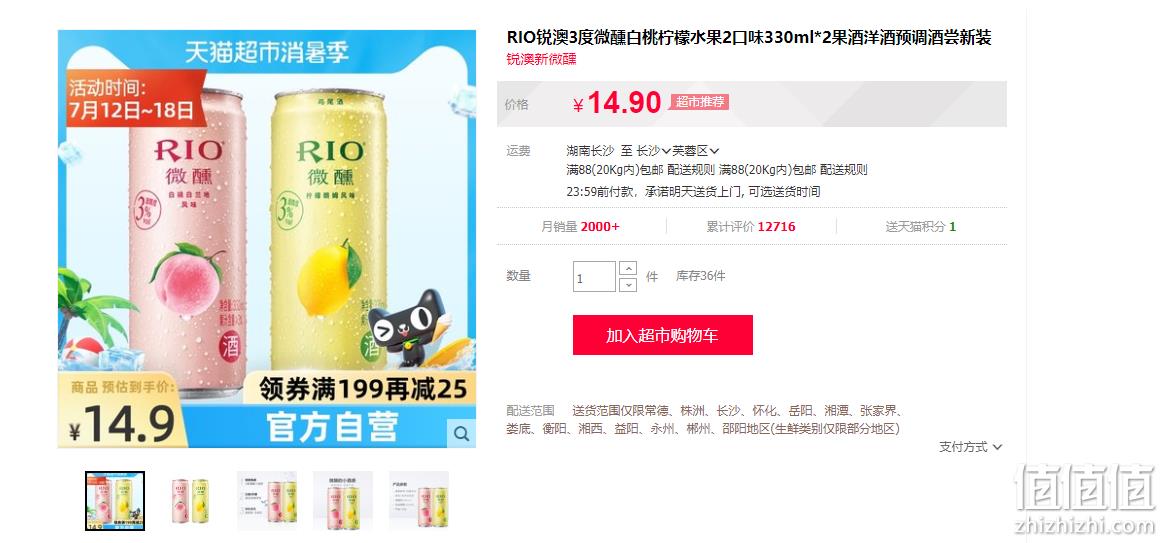Click the quantity input field

click(x=595, y=276)
